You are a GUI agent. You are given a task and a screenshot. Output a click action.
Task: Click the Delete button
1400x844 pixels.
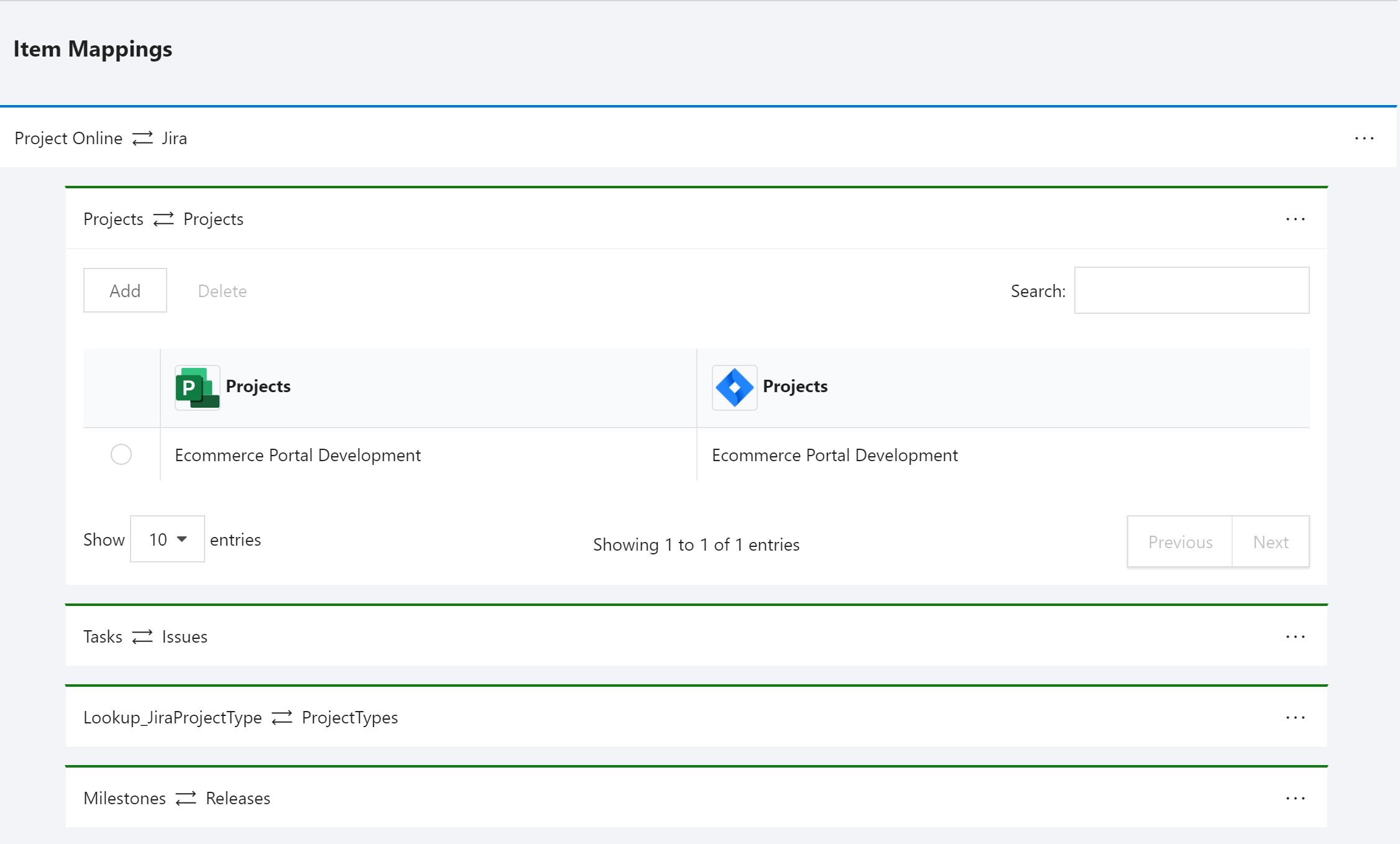pyautogui.click(x=222, y=291)
